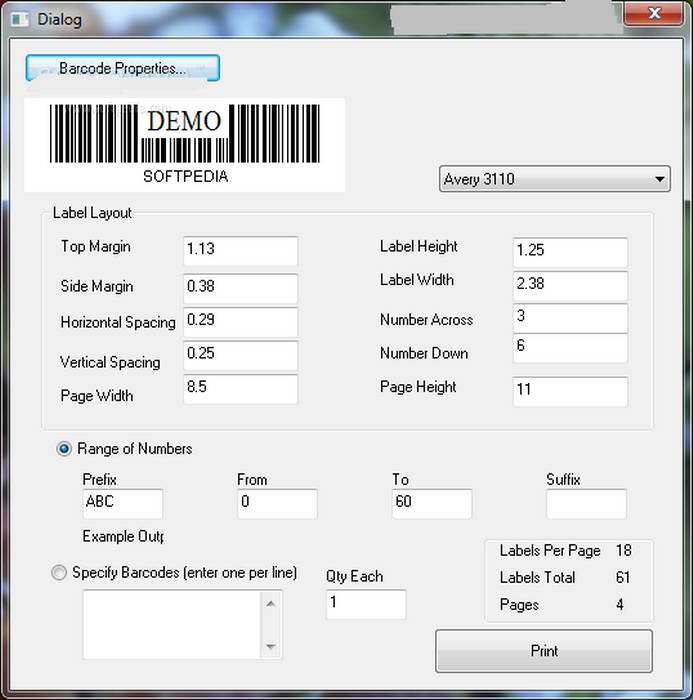Click the Label Layout group heading
The image size is (693, 700).
92,213
